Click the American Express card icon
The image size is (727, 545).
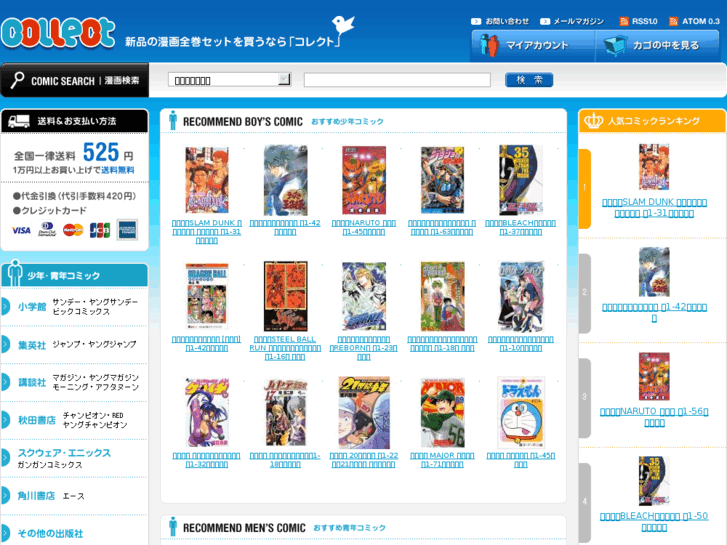(x=127, y=230)
